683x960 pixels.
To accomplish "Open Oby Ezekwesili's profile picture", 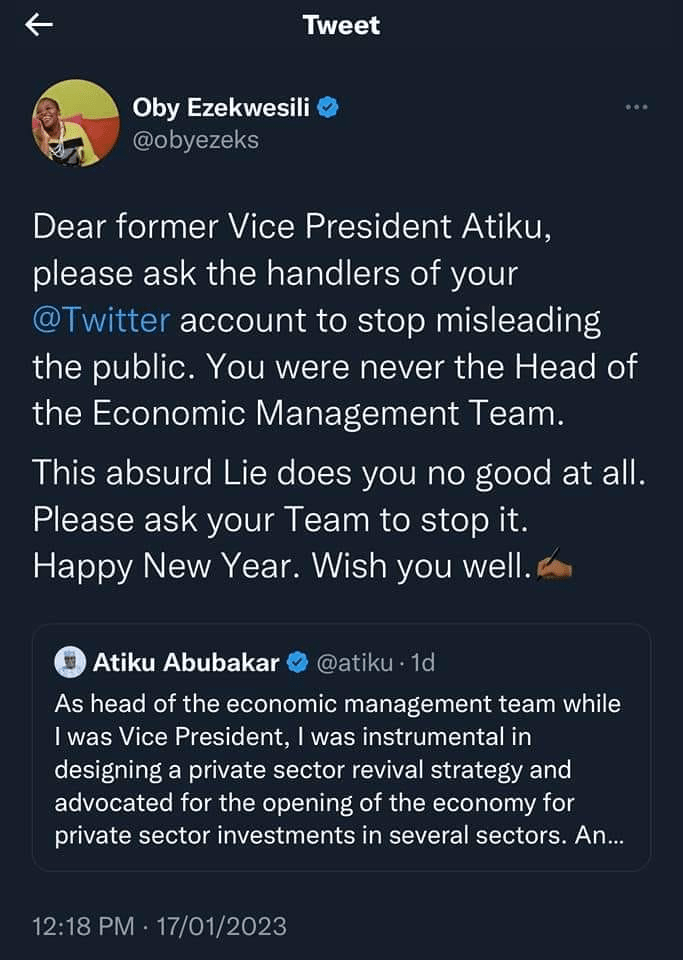I will pos(76,122).
